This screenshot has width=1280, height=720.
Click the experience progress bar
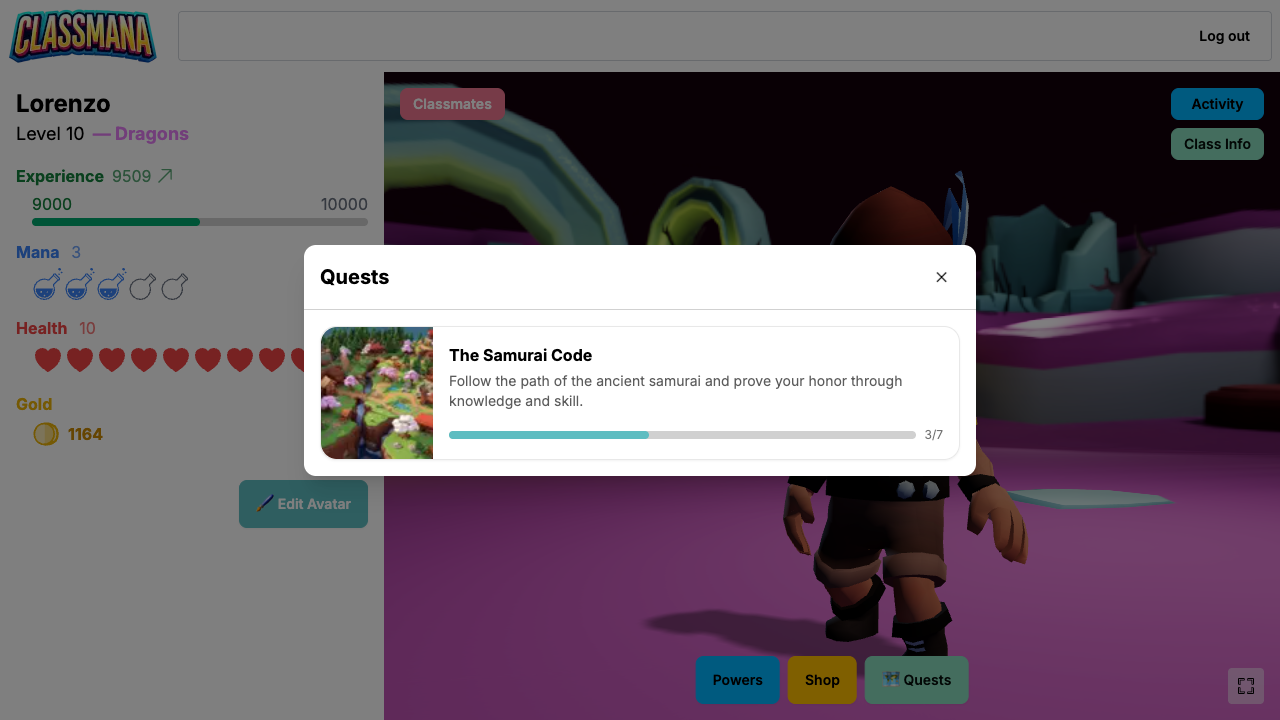200,222
